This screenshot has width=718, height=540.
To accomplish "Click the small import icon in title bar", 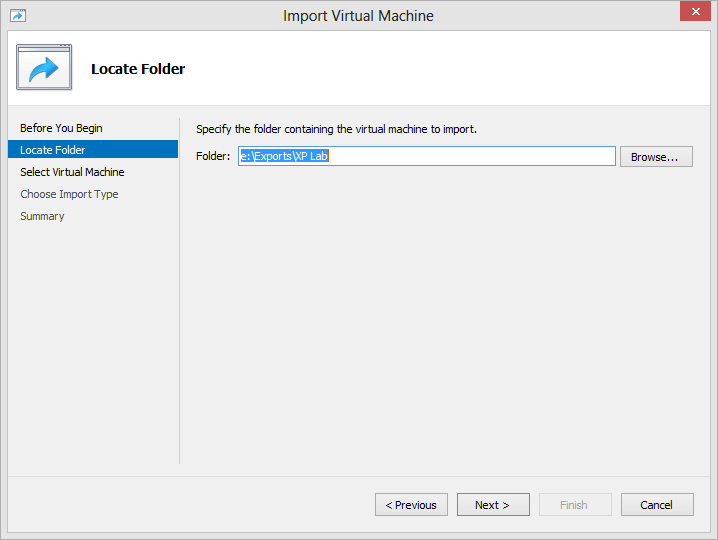I will (x=18, y=16).
